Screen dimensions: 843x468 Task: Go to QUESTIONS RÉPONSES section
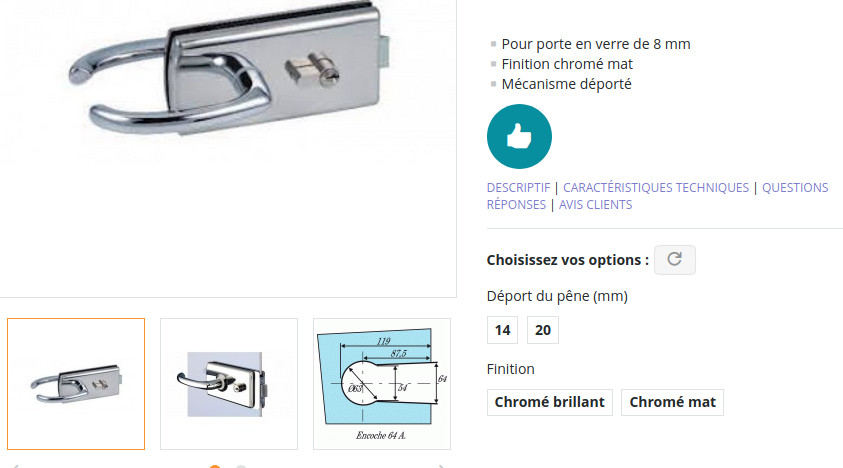point(795,188)
